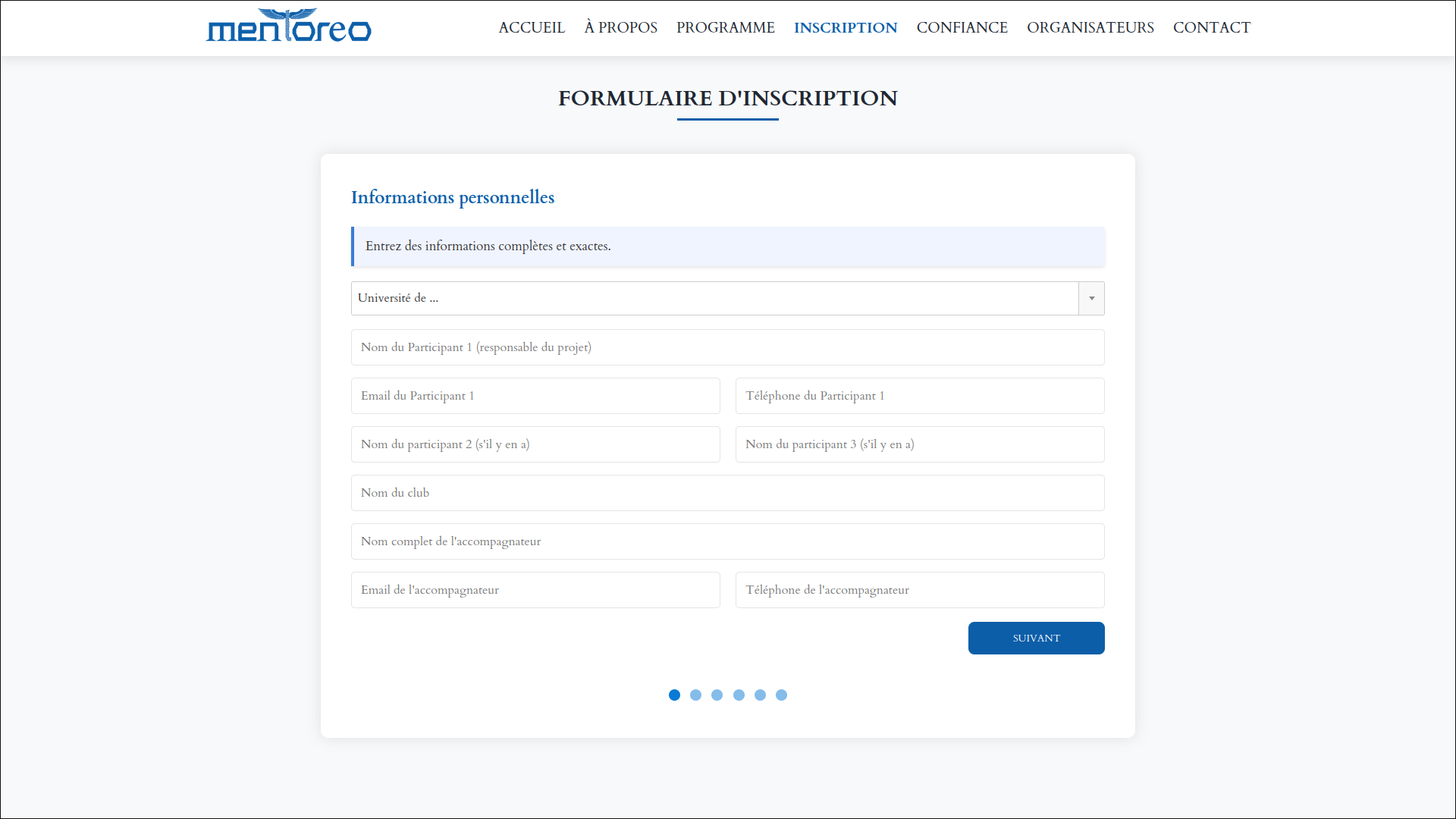The image size is (1456, 819).
Task: Select the Téléphone du Participant 1 field
Action: coord(919,396)
